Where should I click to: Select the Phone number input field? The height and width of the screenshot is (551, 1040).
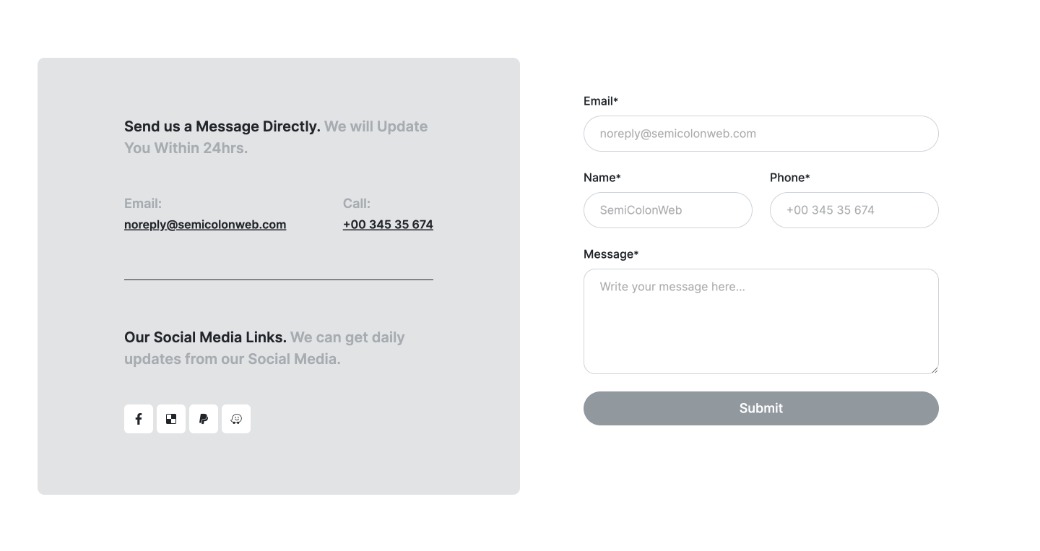tap(854, 210)
